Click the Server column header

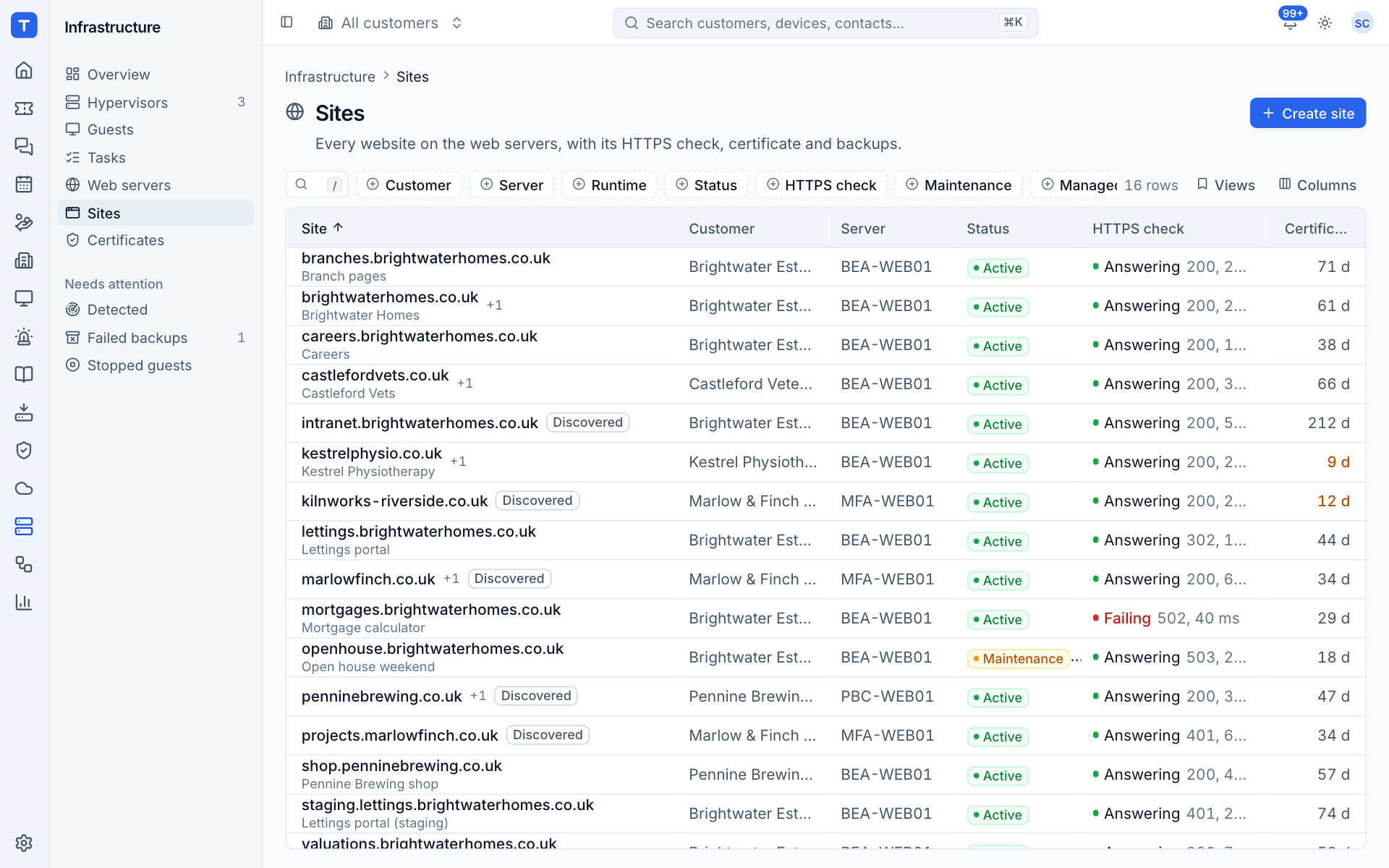tap(862, 229)
